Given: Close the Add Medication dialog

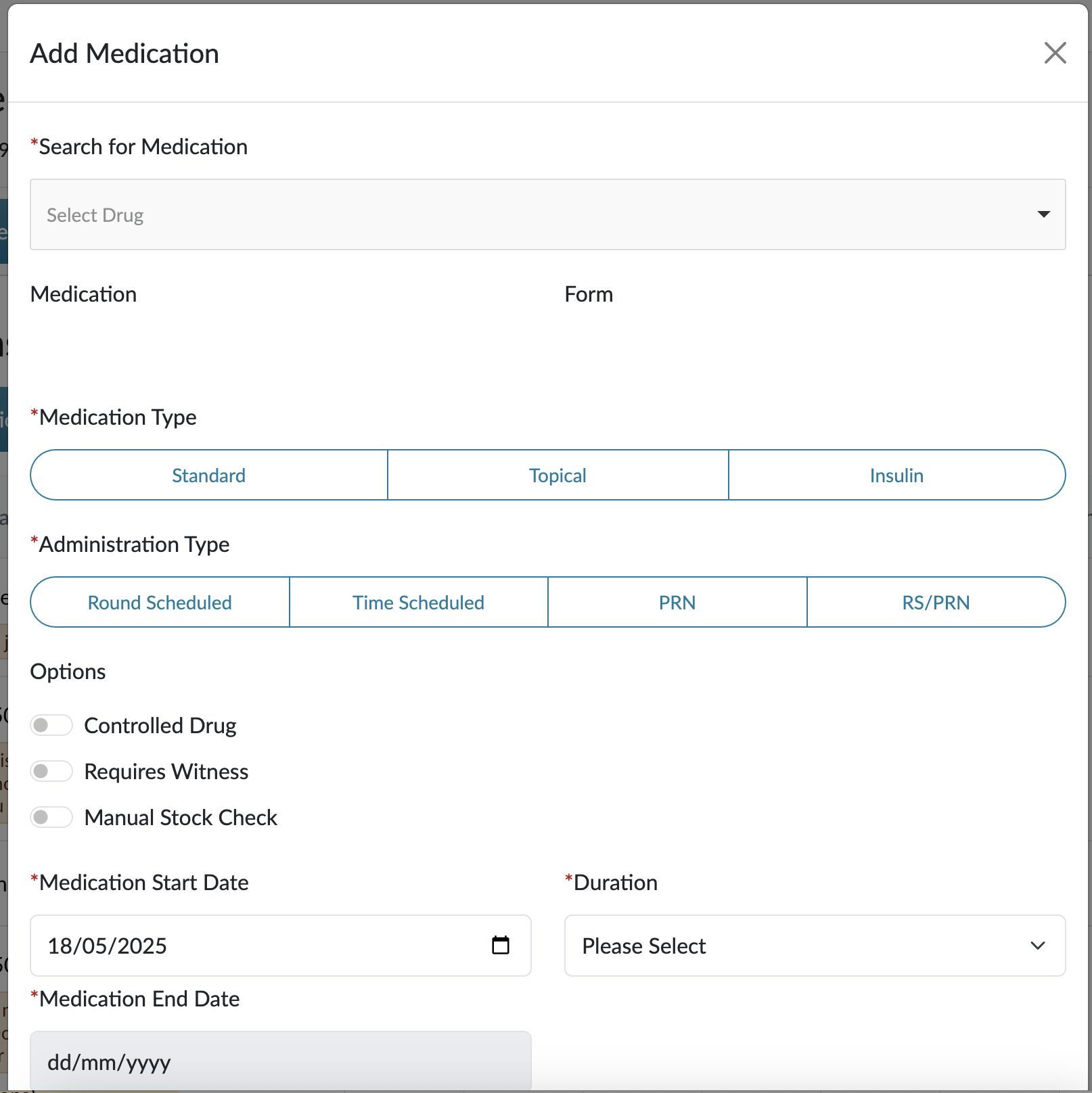Looking at the screenshot, I should click(1055, 53).
